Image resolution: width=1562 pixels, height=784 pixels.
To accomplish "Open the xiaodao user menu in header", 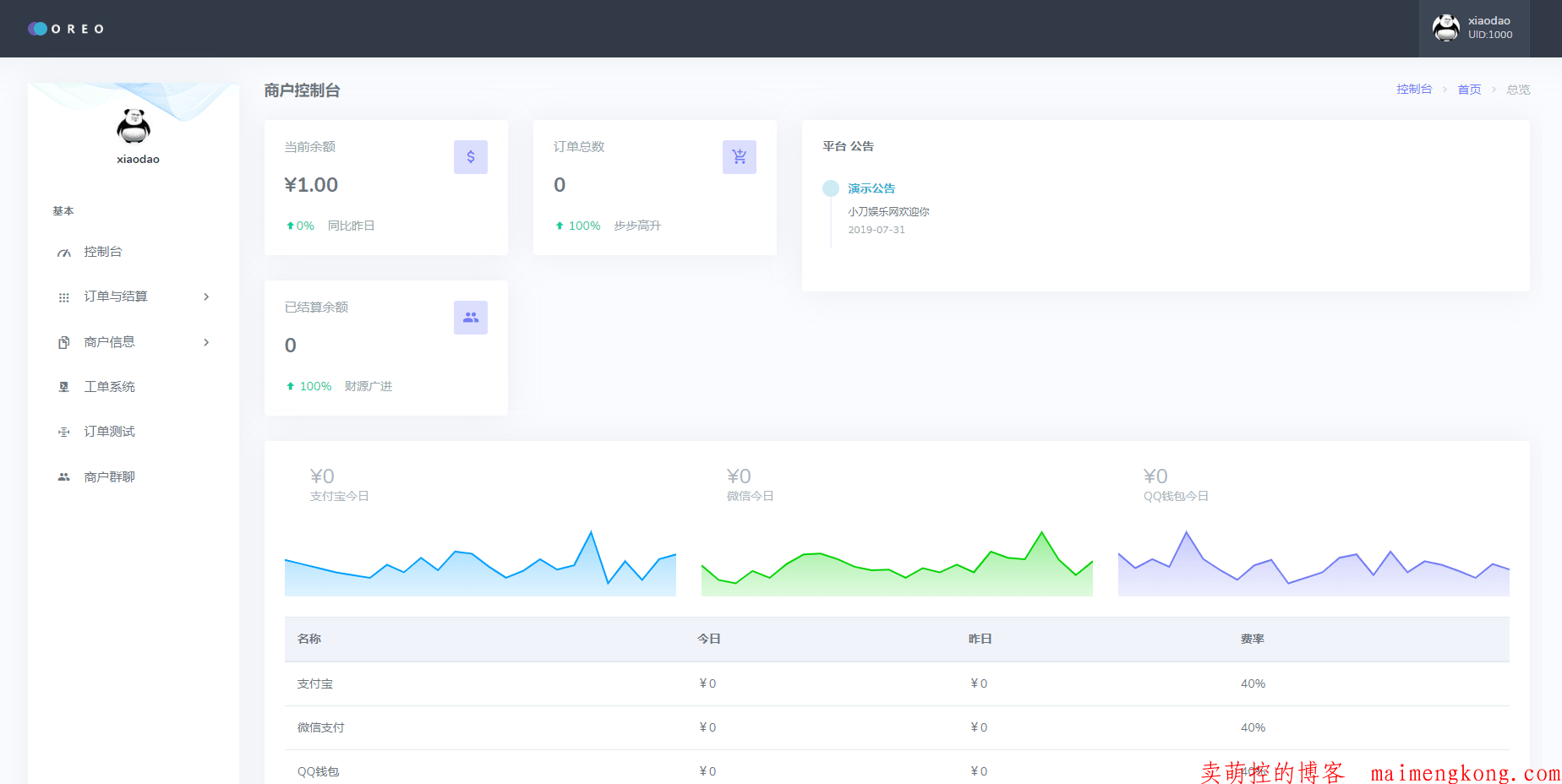I will 1473,29.
